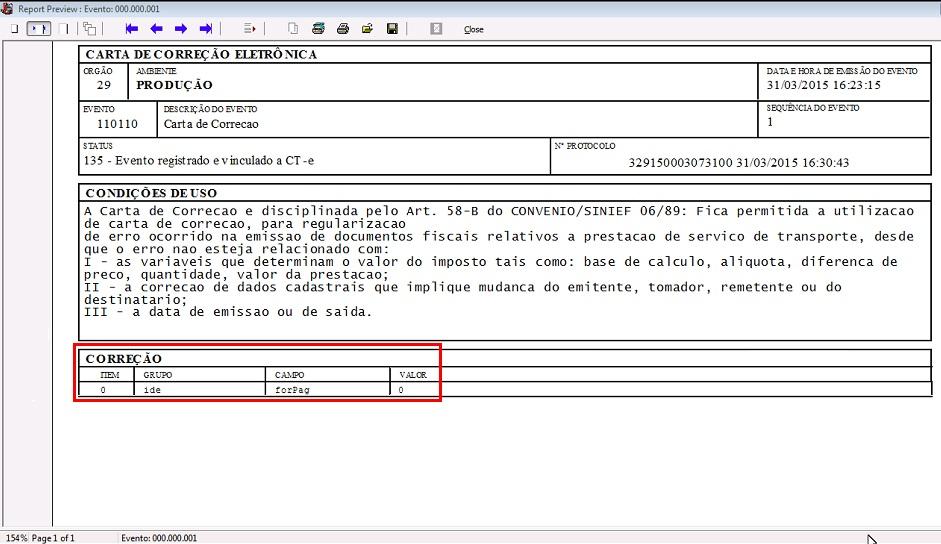This screenshot has height=544, width=941.
Task: Click the evento code 110110
Action: click(118, 124)
